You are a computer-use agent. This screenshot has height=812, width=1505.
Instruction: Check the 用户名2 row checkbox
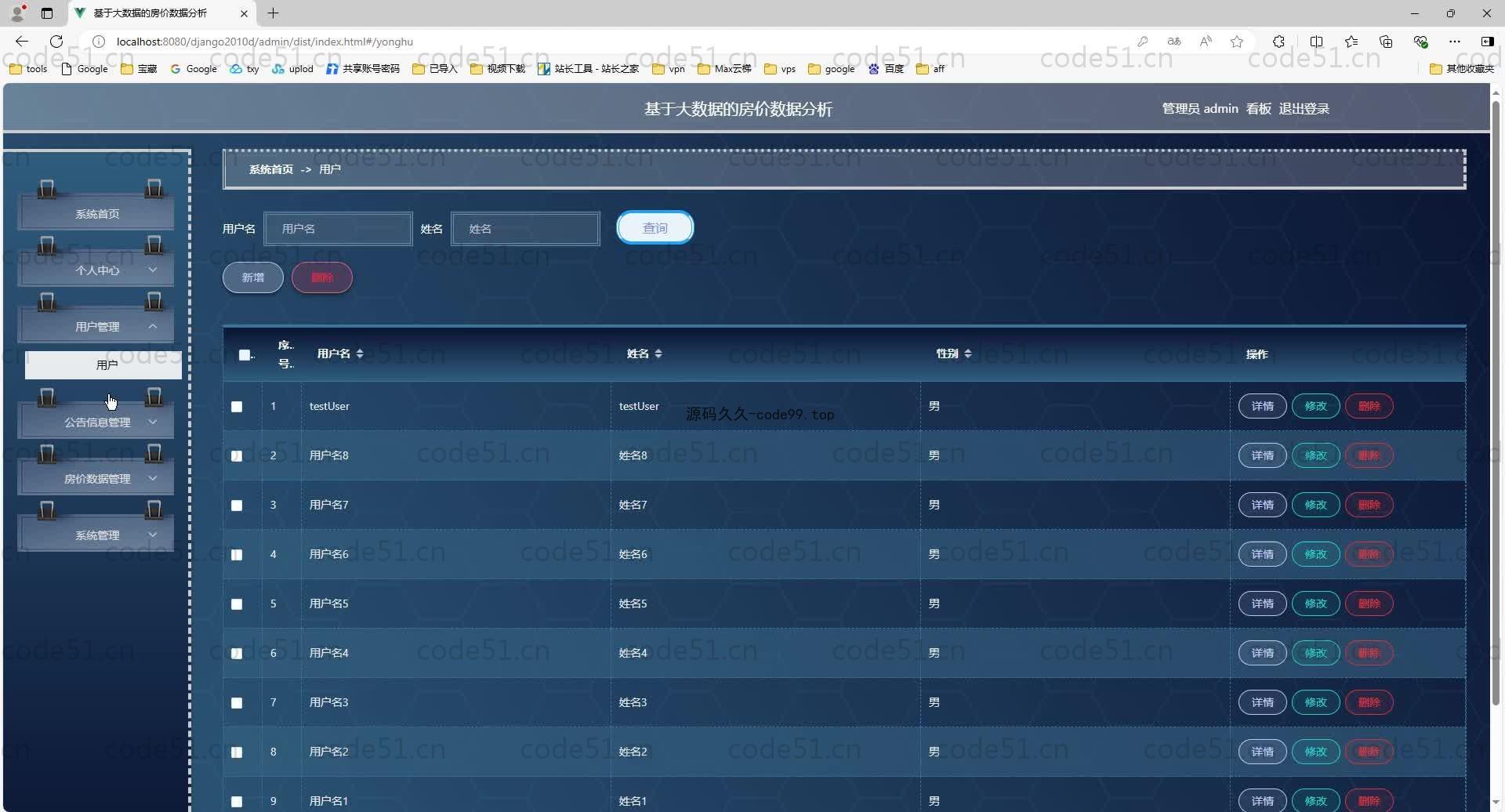click(x=237, y=752)
